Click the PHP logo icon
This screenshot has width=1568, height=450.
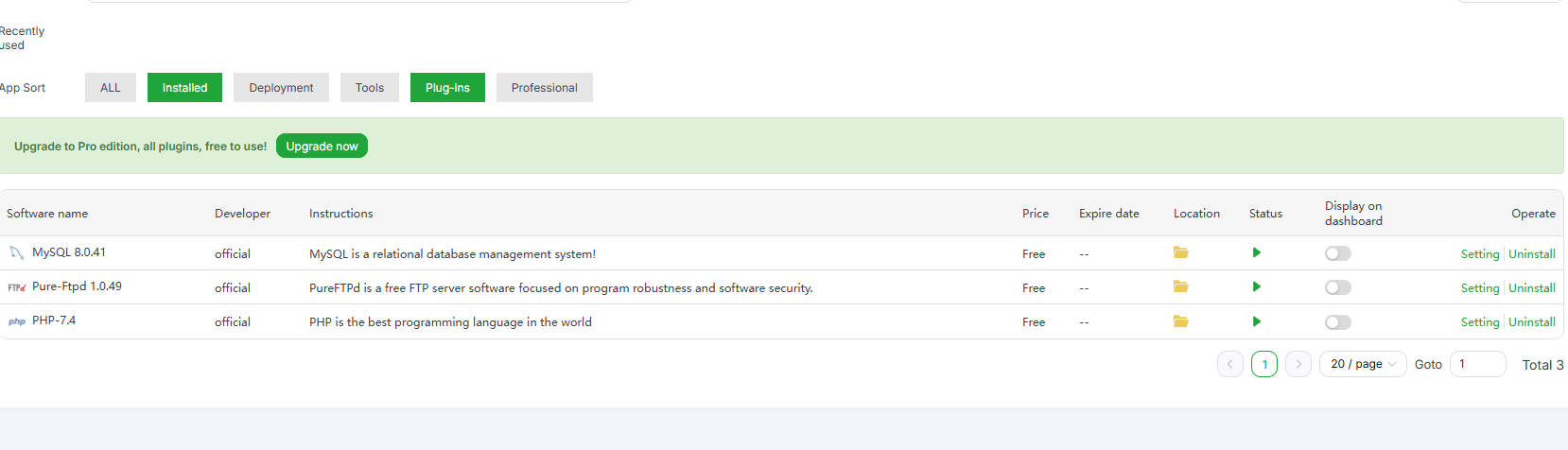click(16, 322)
